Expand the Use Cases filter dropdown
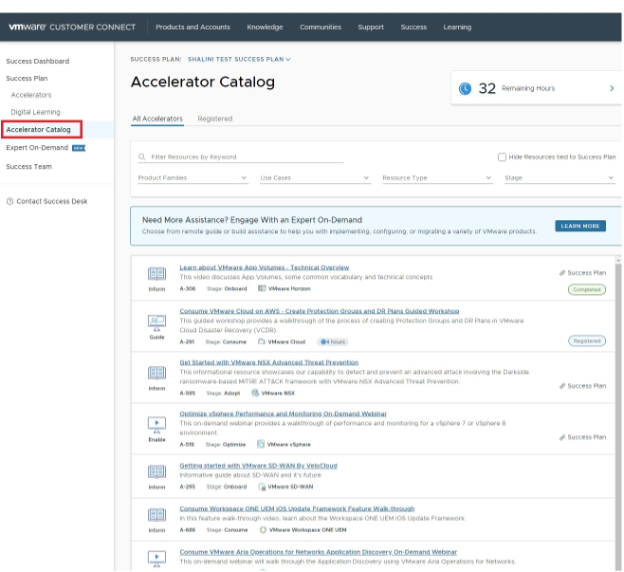 coord(314,178)
